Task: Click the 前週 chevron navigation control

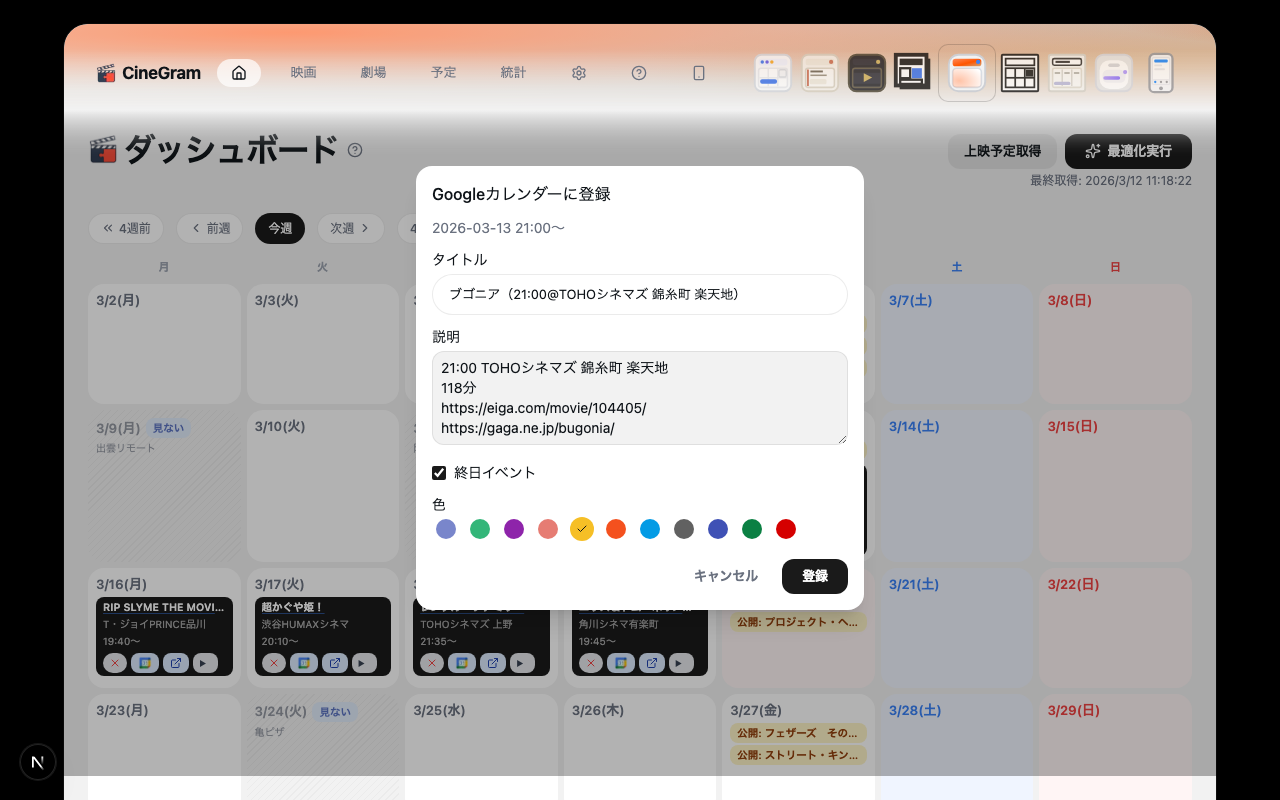Action: [195, 228]
